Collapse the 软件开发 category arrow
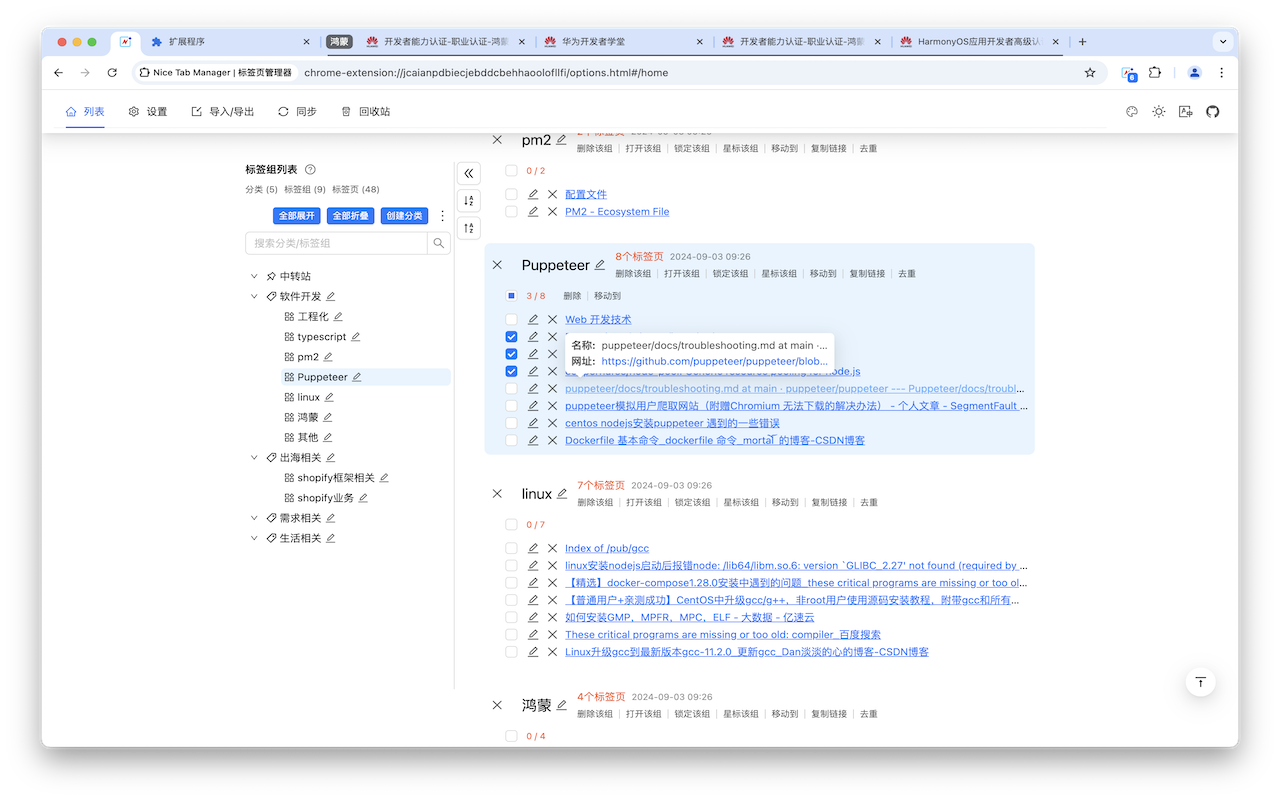This screenshot has height=800, width=1280. click(x=254, y=297)
